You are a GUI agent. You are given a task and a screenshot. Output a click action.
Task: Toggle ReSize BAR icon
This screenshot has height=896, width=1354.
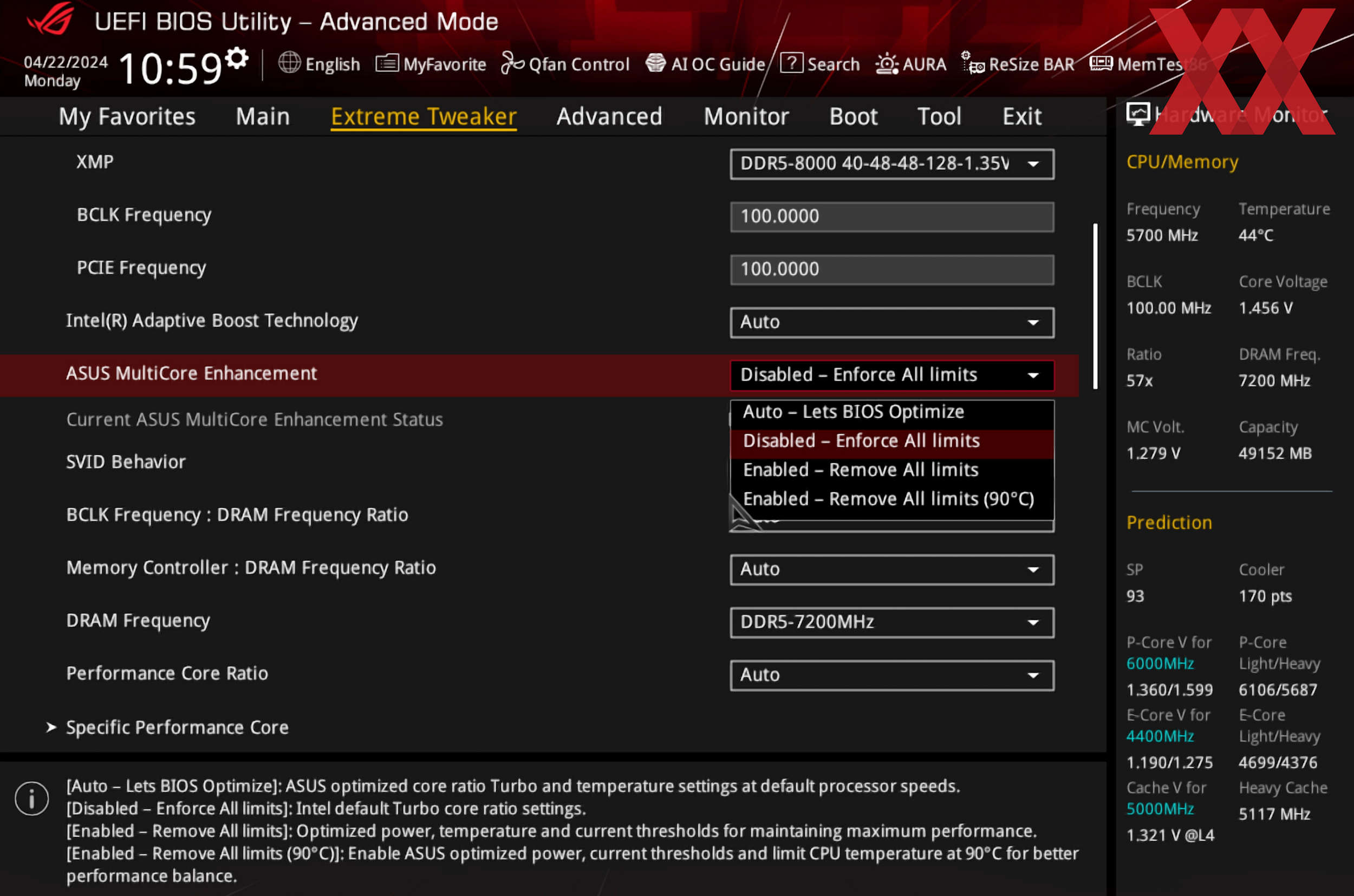pos(972,63)
